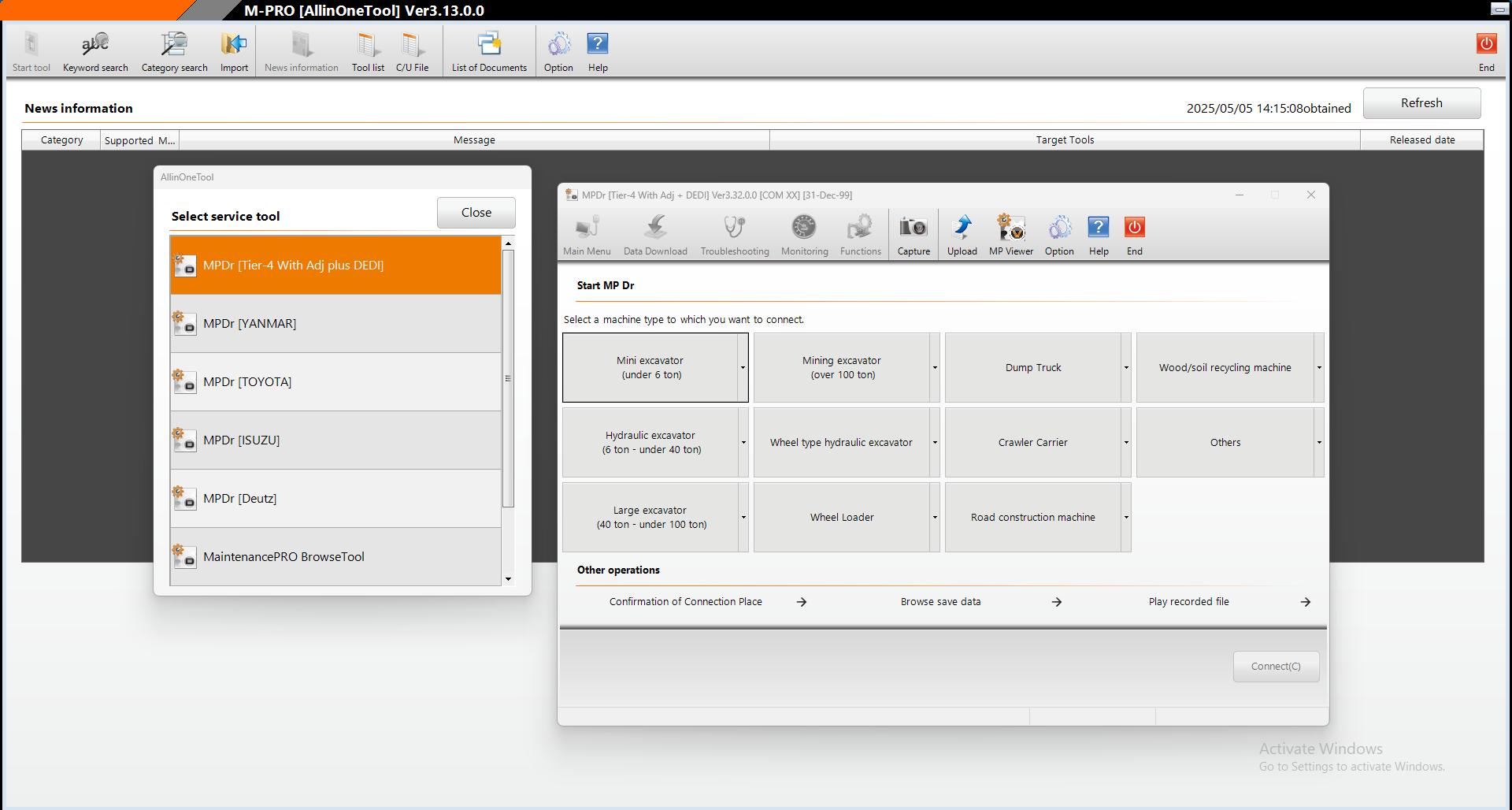Open Option in the MPDr window toolbar

point(1059,235)
